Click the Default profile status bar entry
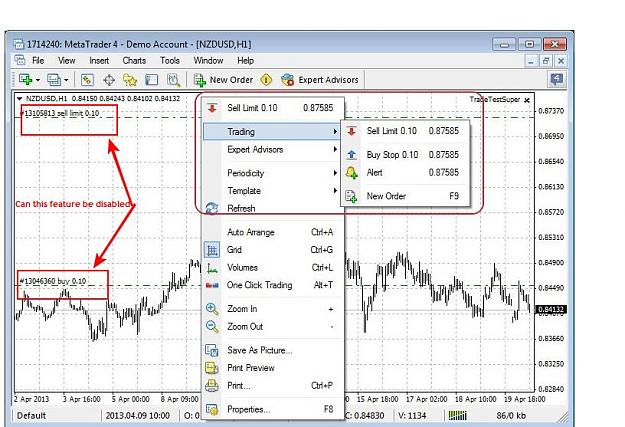 [x=31, y=415]
